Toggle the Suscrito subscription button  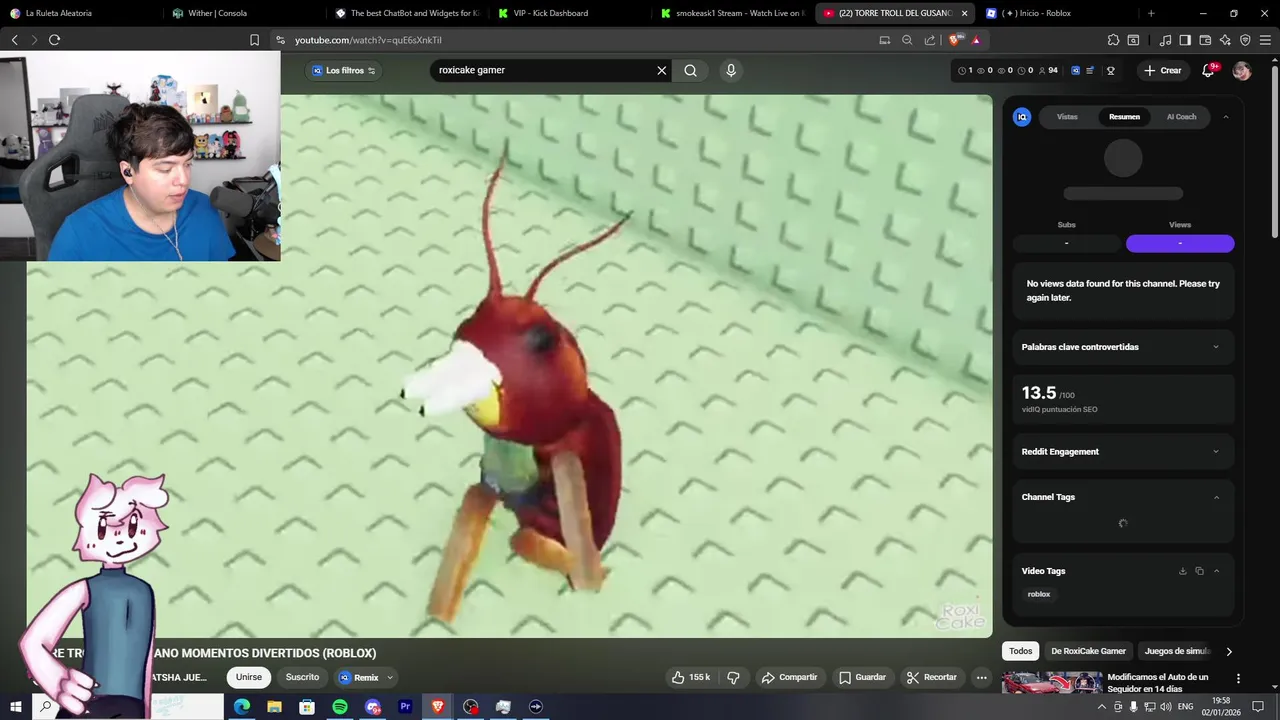(x=302, y=677)
